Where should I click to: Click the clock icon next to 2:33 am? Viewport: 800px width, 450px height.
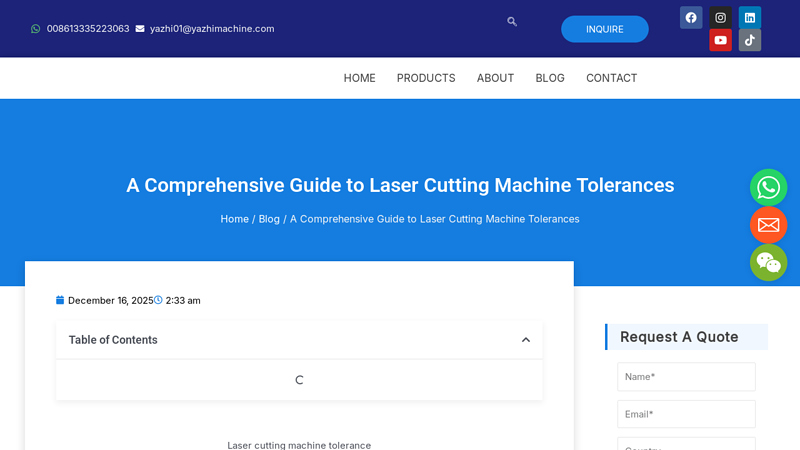tap(158, 300)
